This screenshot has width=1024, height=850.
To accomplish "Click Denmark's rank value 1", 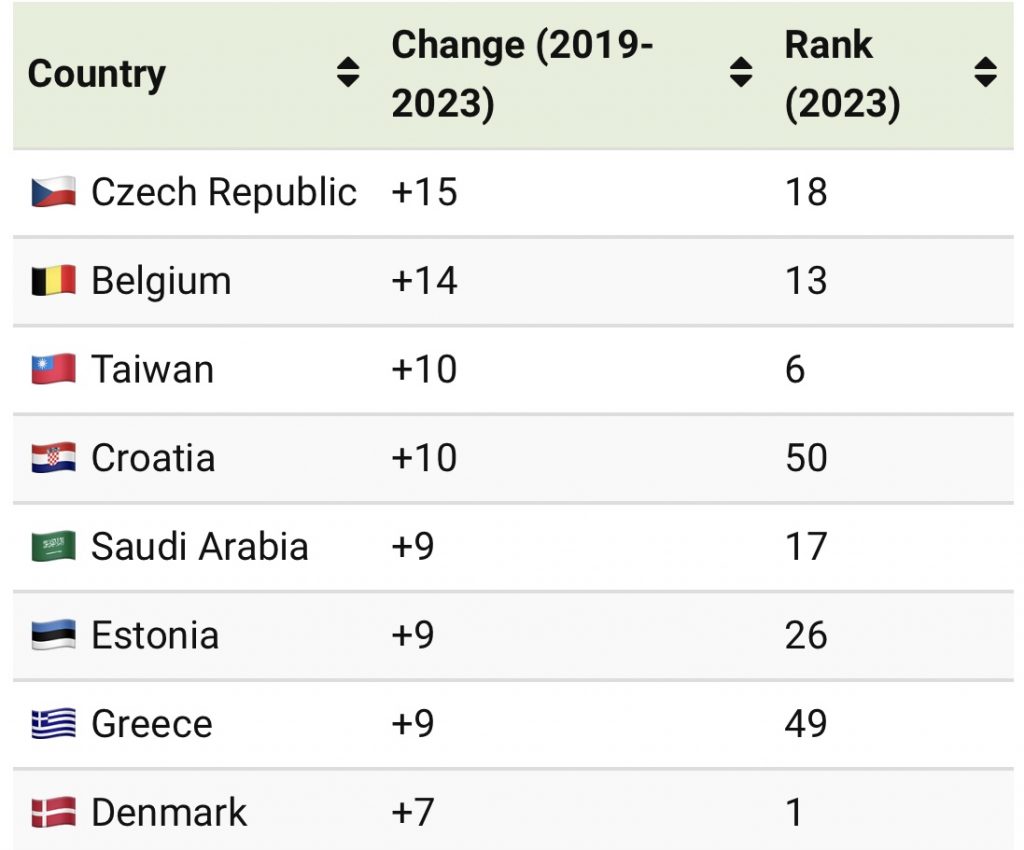I will point(794,812).
